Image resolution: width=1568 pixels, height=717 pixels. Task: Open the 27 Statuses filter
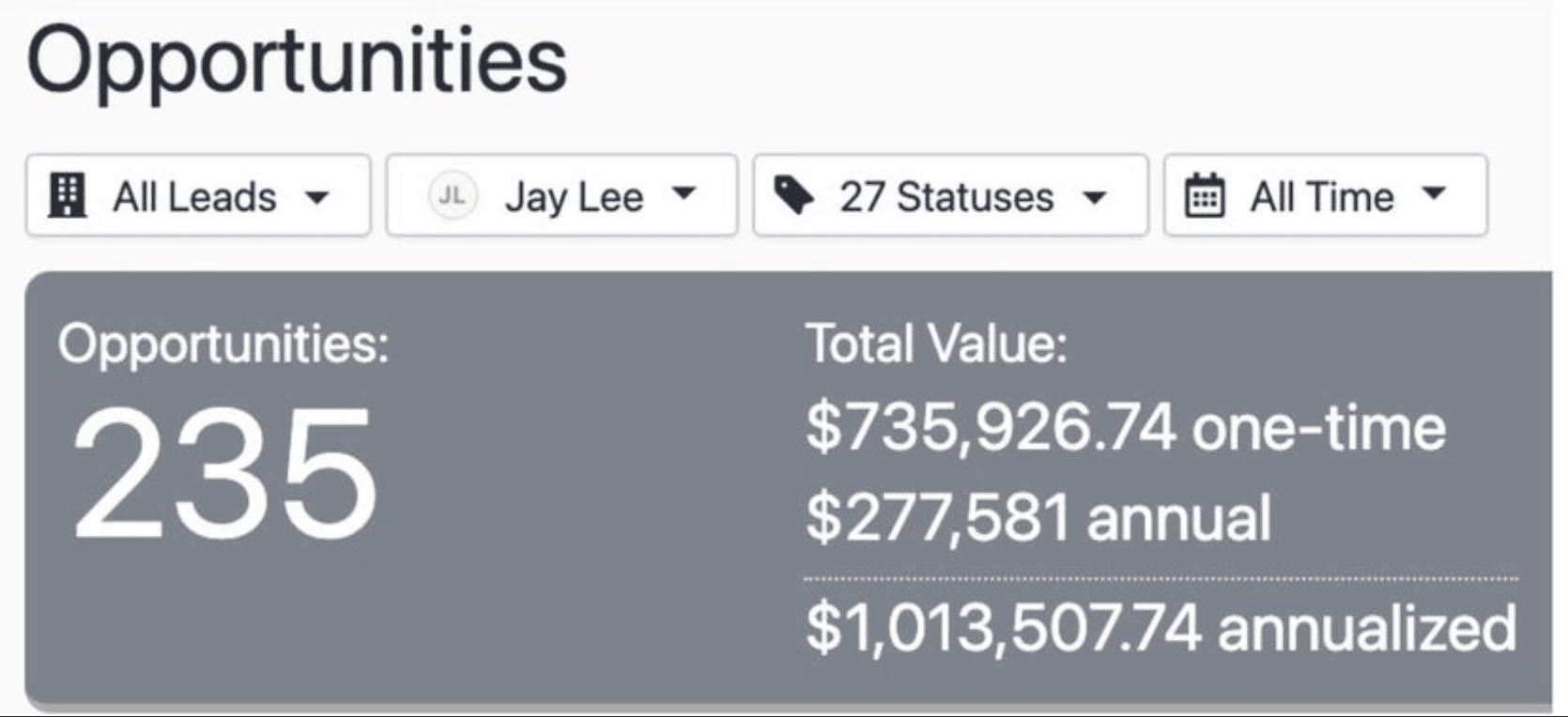pyautogui.click(x=950, y=195)
